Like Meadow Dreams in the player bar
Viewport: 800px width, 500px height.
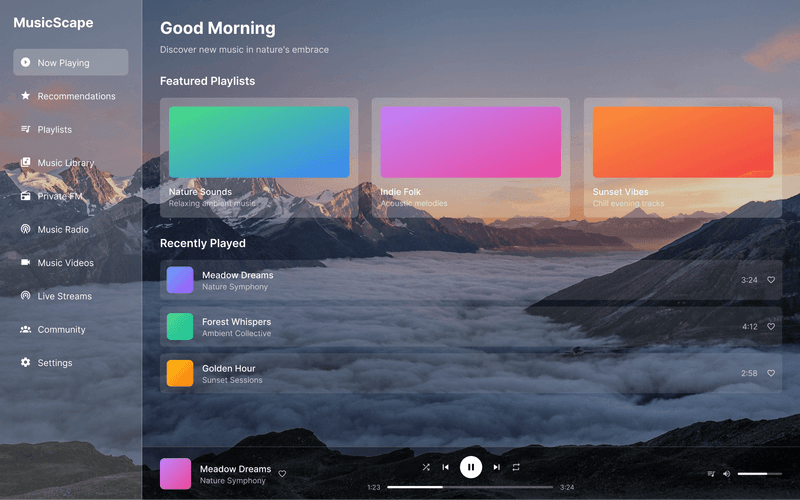(x=282, y=474)
